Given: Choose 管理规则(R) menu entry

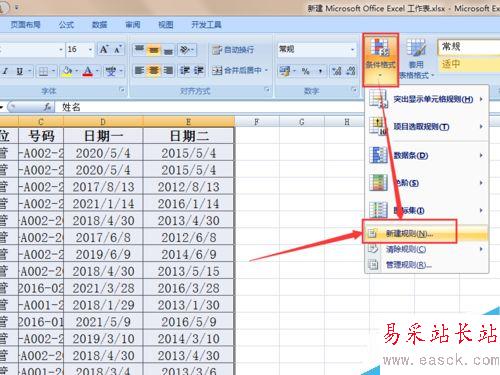Looking at the screenshot, I should (x=426, y=265).
